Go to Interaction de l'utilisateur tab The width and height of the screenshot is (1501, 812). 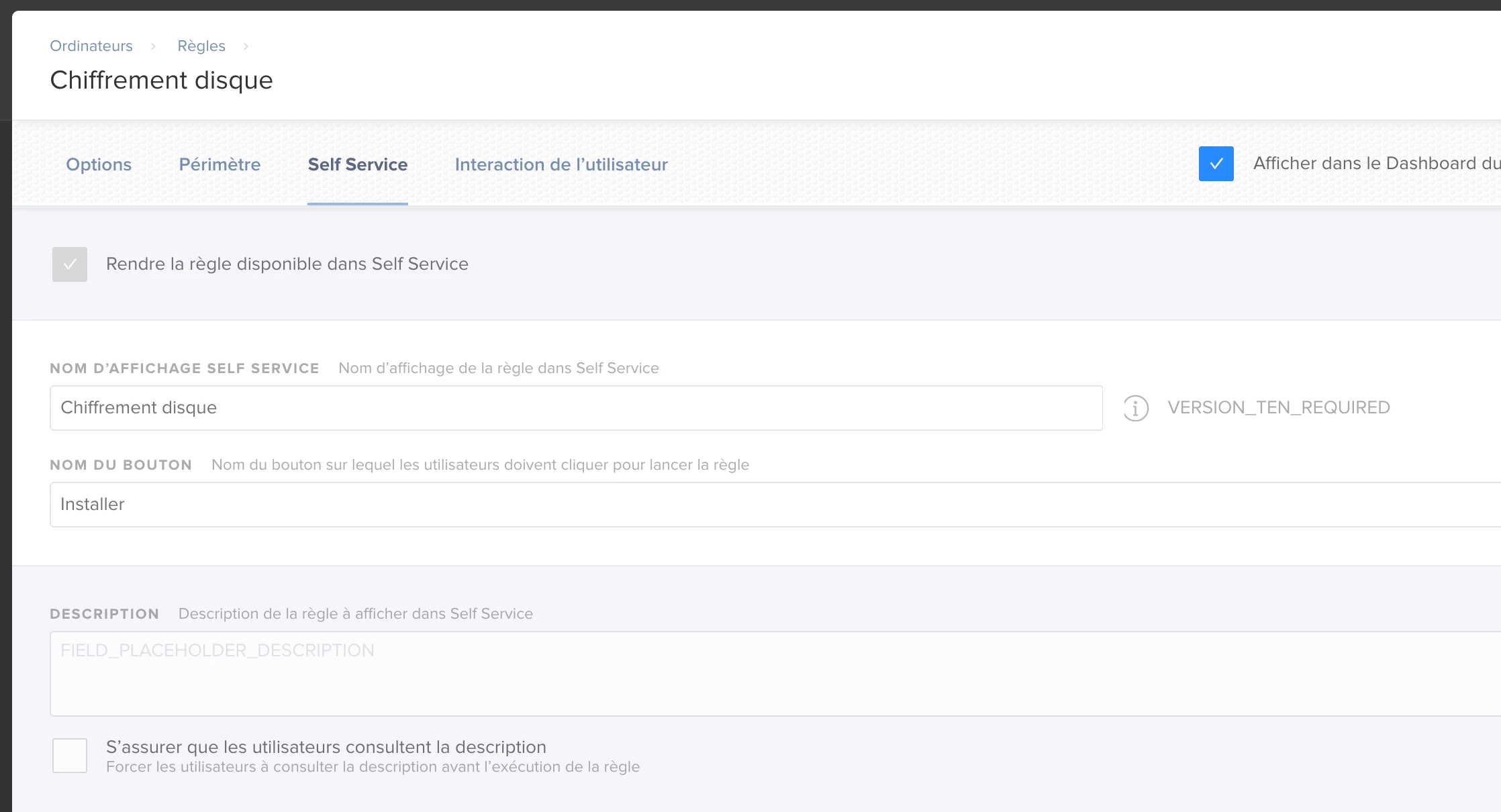[x=561, y=164]
